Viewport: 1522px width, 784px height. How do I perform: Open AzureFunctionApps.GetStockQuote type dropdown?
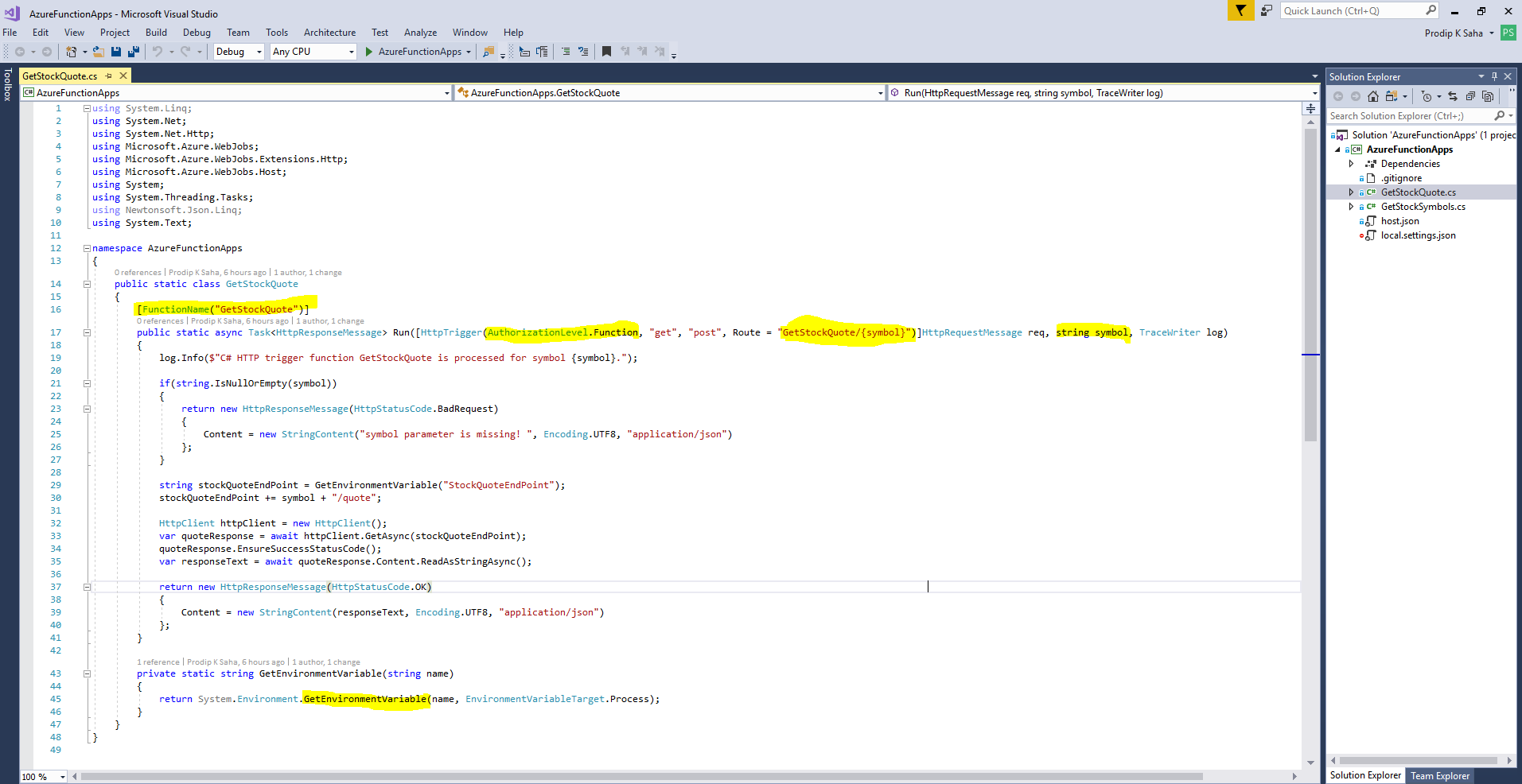(x=670, y=93)
